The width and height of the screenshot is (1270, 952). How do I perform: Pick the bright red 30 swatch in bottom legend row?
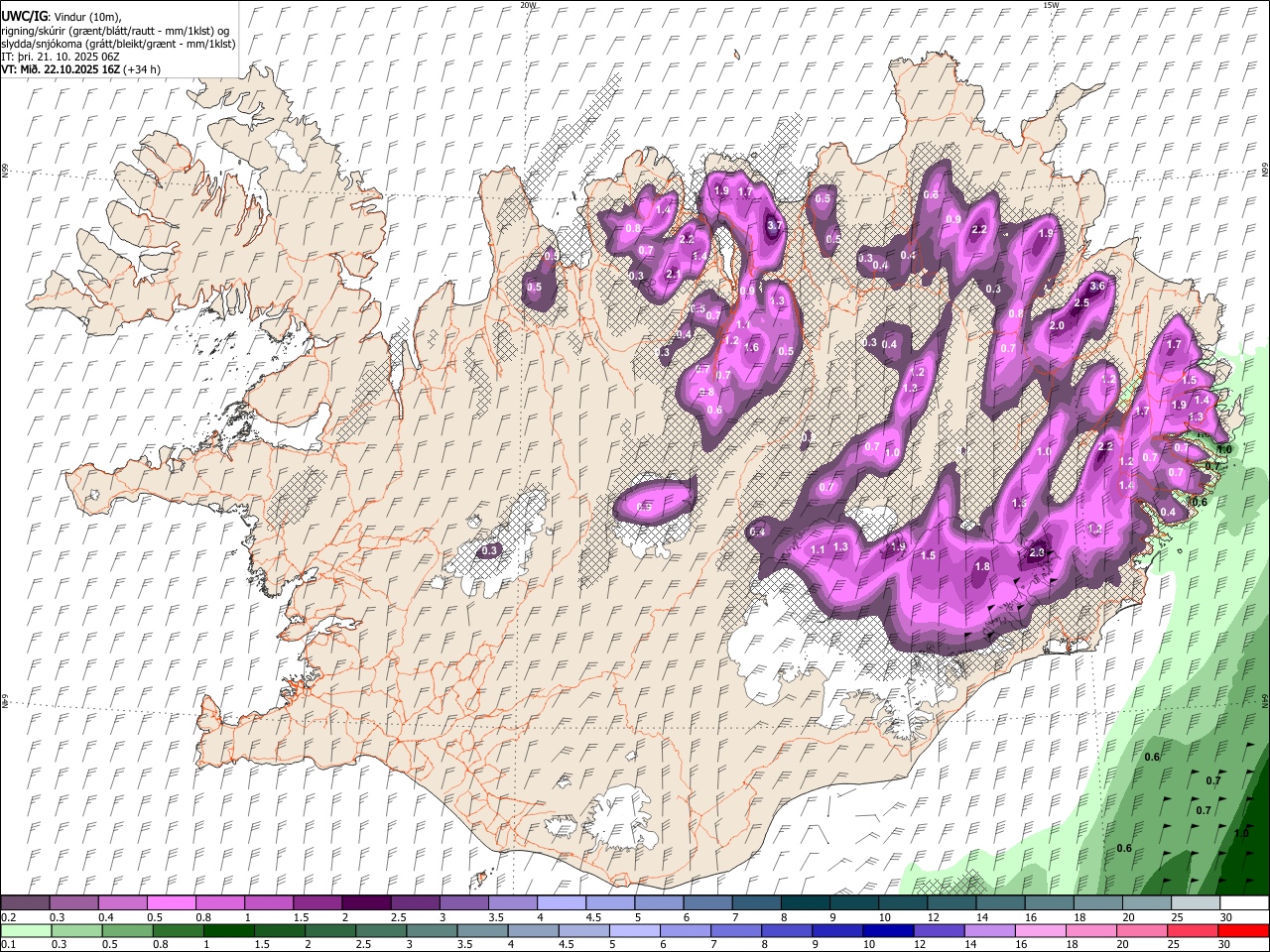pyautogui.click(x=1243, y=930)
